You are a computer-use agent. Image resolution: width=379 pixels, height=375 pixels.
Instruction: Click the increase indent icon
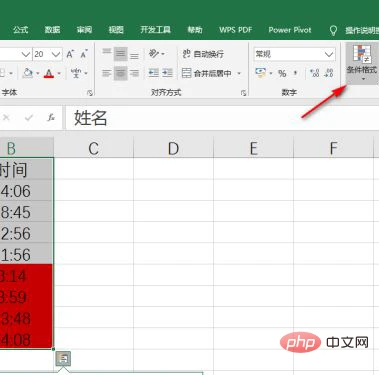click(167, 73)
